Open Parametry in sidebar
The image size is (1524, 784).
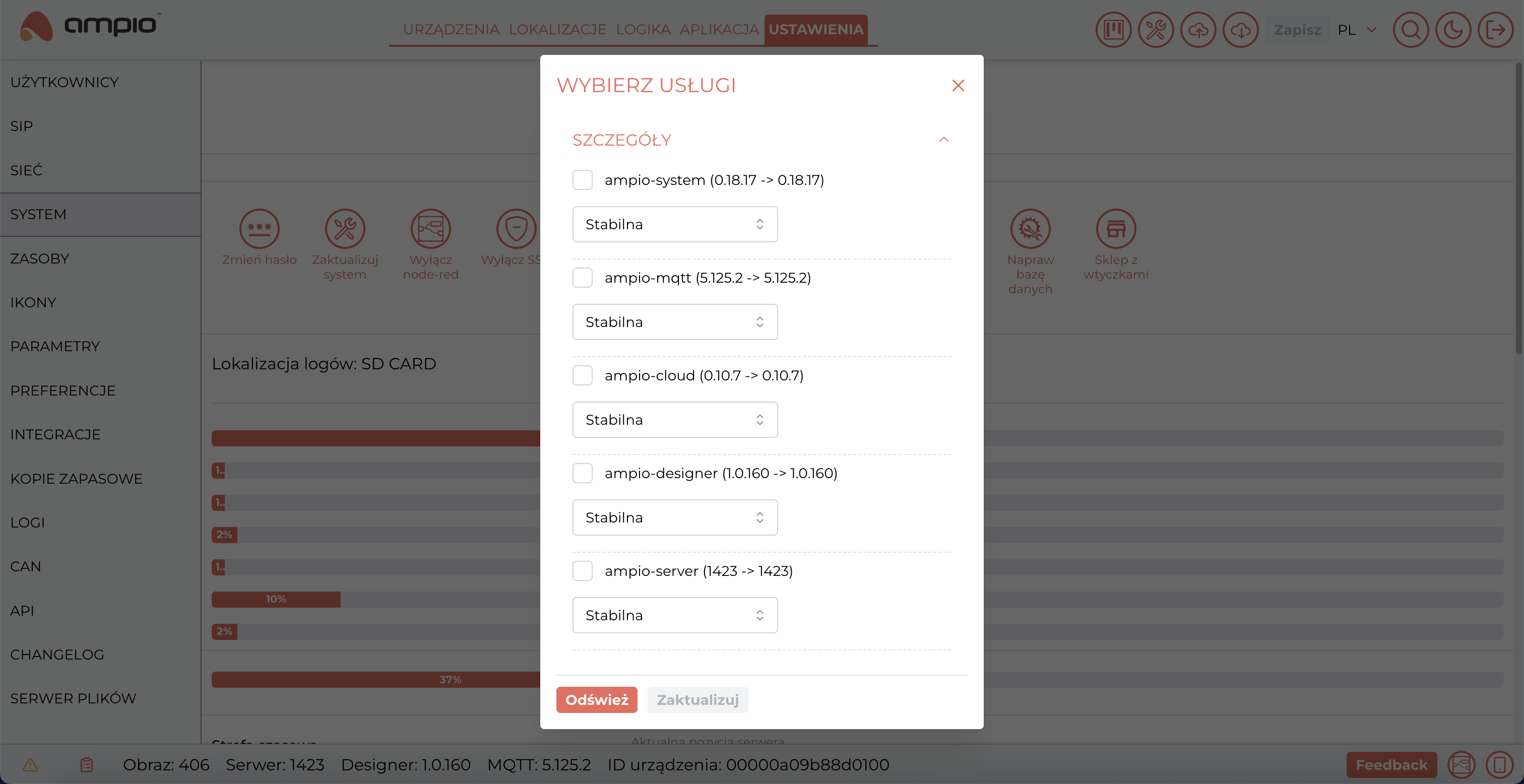[101, 346]
